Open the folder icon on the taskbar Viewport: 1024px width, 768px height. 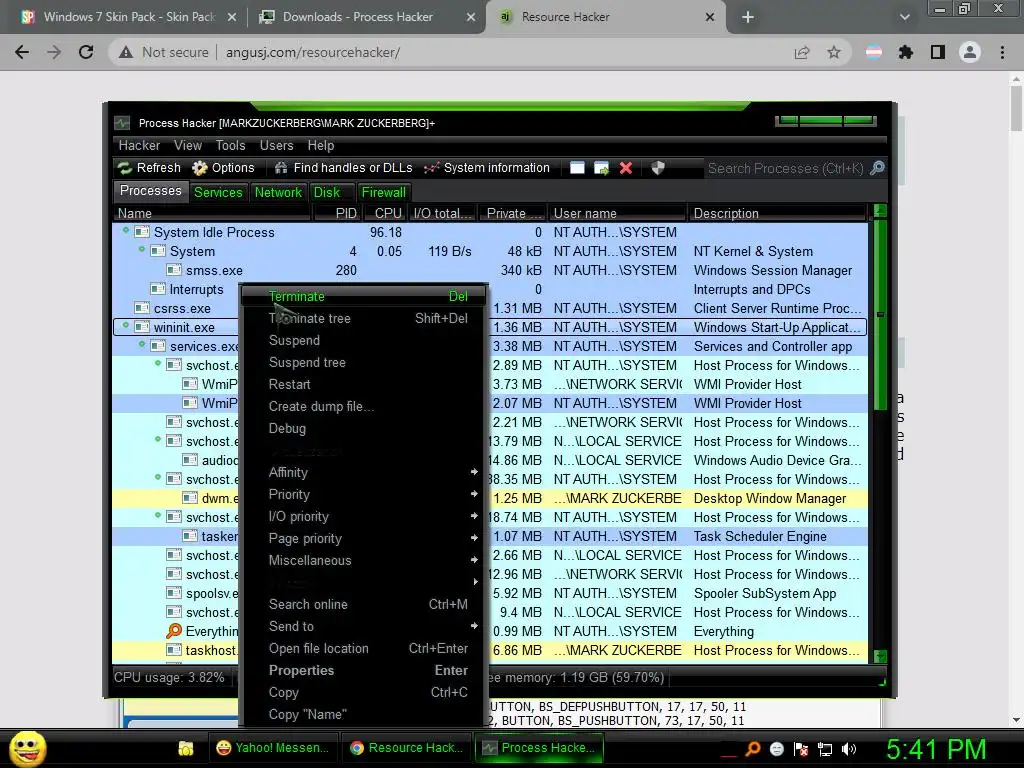[x=185, y=748]
